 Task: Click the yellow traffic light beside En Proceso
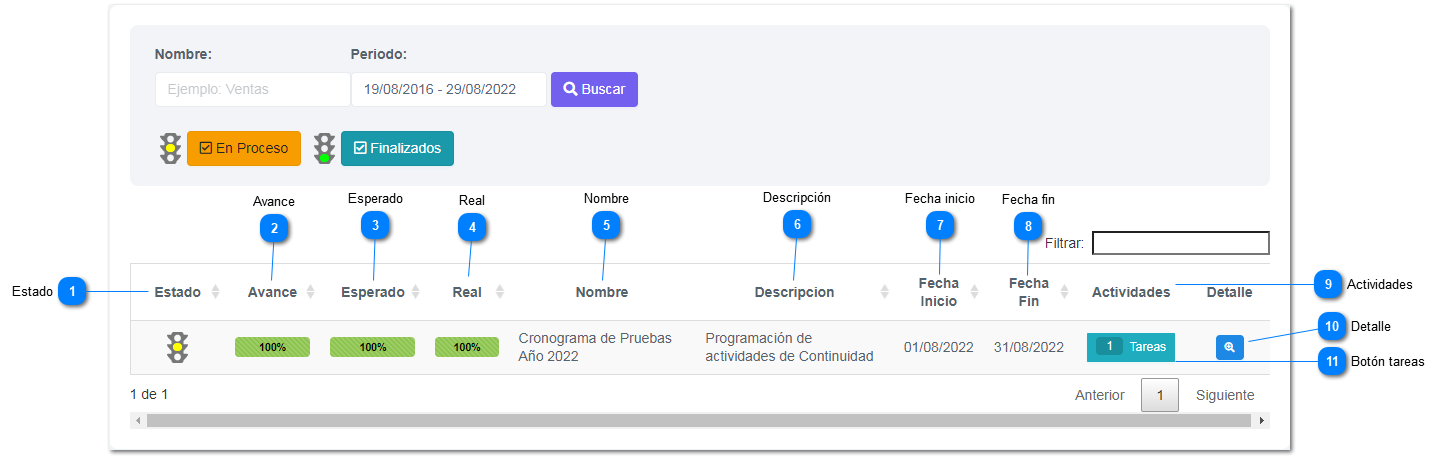pyautogui.click(x=170, y=148)
